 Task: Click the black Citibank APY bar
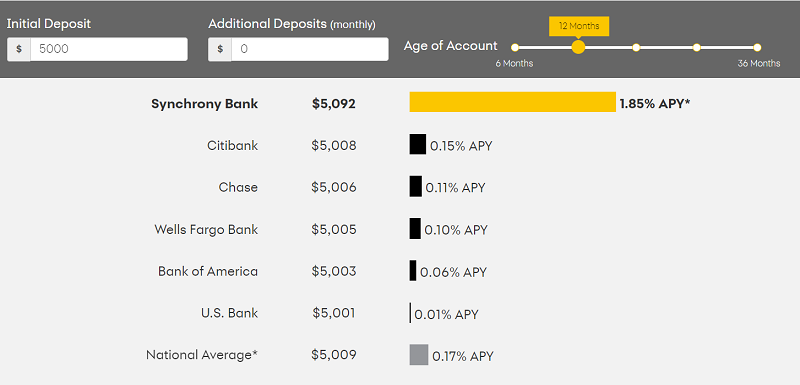coord(418,144)
